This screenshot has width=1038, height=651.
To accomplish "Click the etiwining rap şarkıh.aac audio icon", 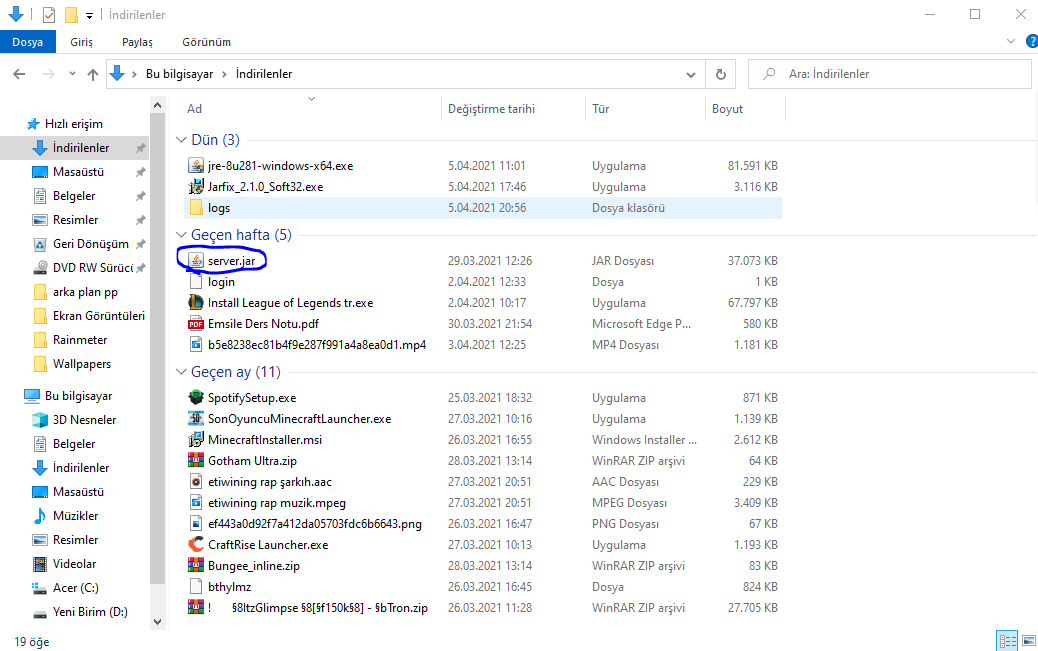I will tap(196, 482).
